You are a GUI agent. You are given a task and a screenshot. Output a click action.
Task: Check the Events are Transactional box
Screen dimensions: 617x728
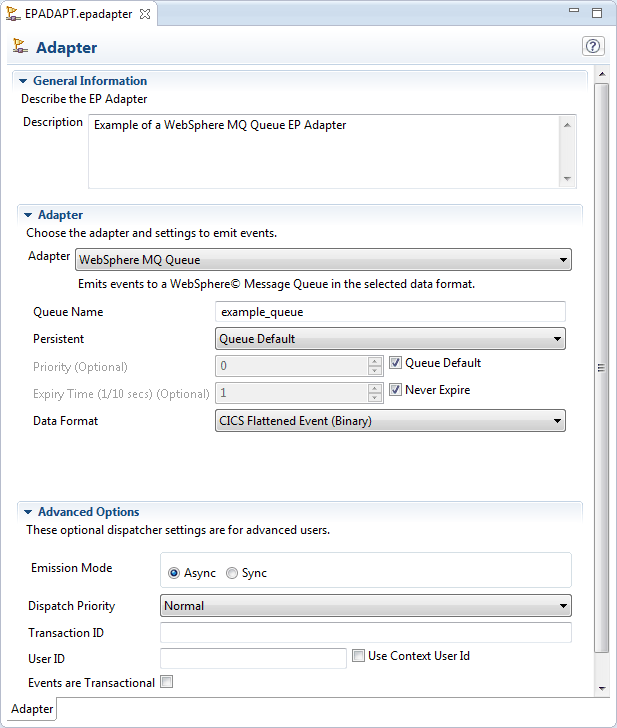166,682
